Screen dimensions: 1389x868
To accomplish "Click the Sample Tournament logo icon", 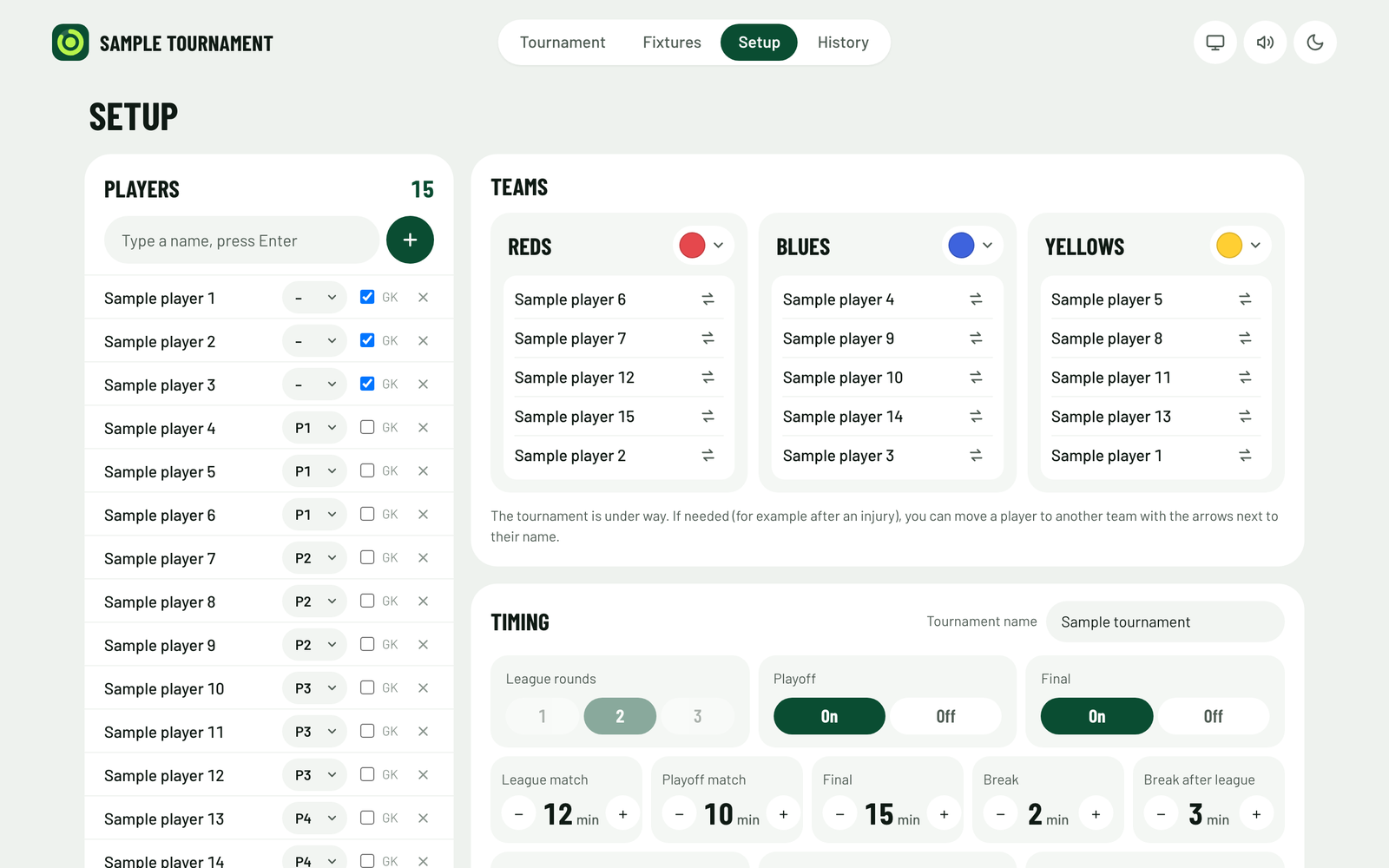I will [70, 43].
